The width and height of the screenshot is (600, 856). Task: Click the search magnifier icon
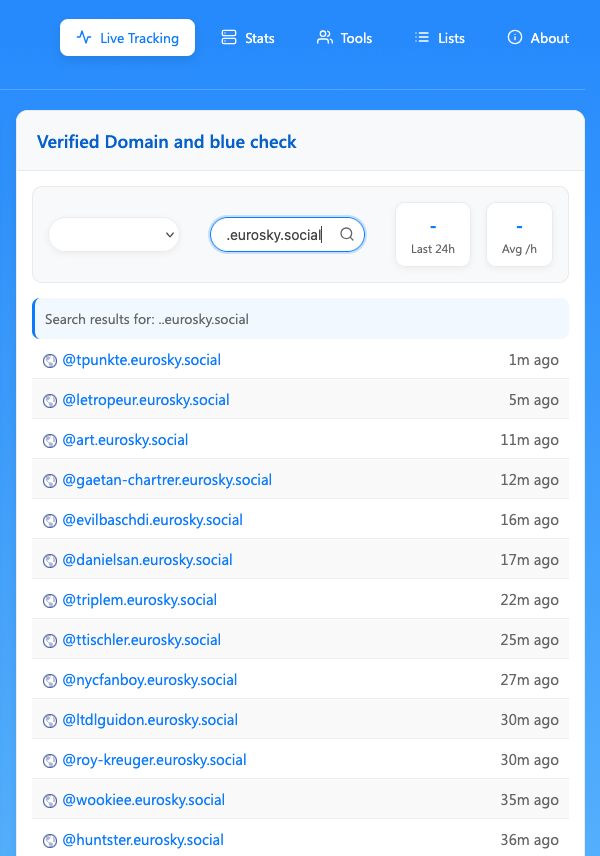[347, 234]
